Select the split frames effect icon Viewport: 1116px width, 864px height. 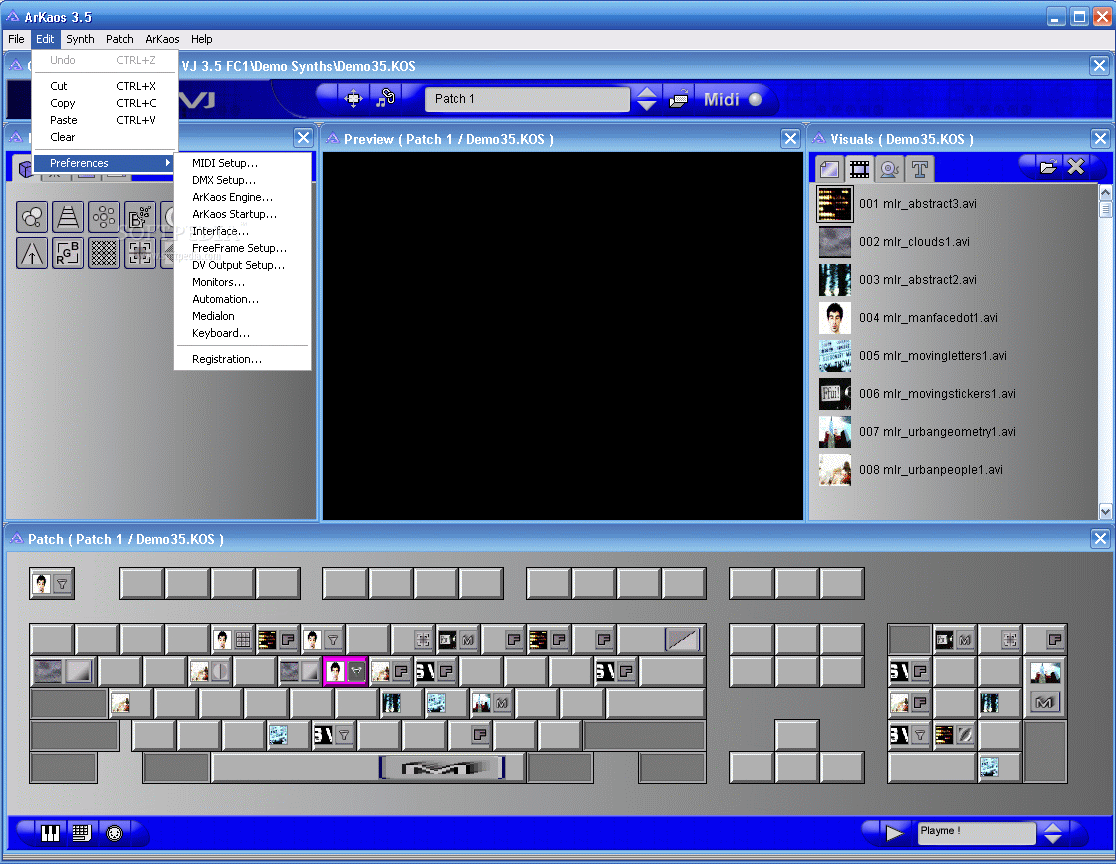pyautogui.click(x=140, y=253)
